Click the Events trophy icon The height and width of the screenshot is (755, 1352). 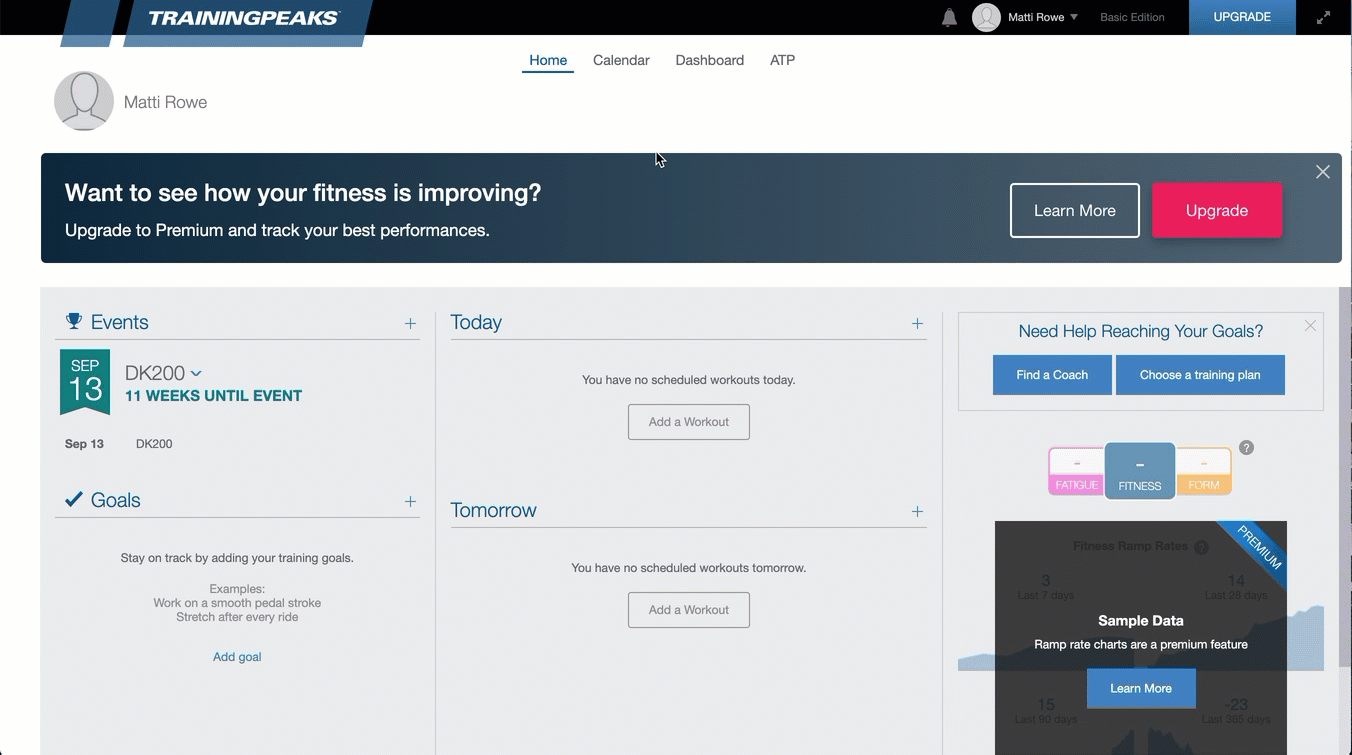point(74,321)
